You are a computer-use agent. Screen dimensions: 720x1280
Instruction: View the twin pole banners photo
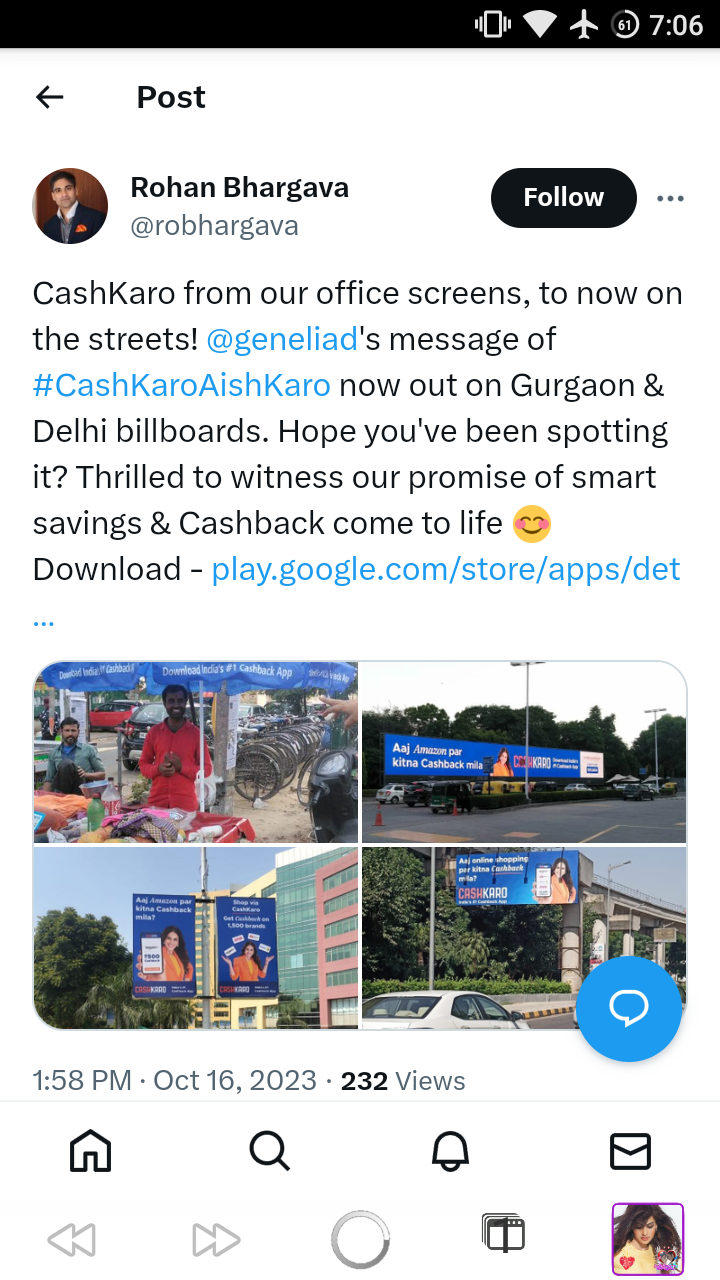point(196,938)
